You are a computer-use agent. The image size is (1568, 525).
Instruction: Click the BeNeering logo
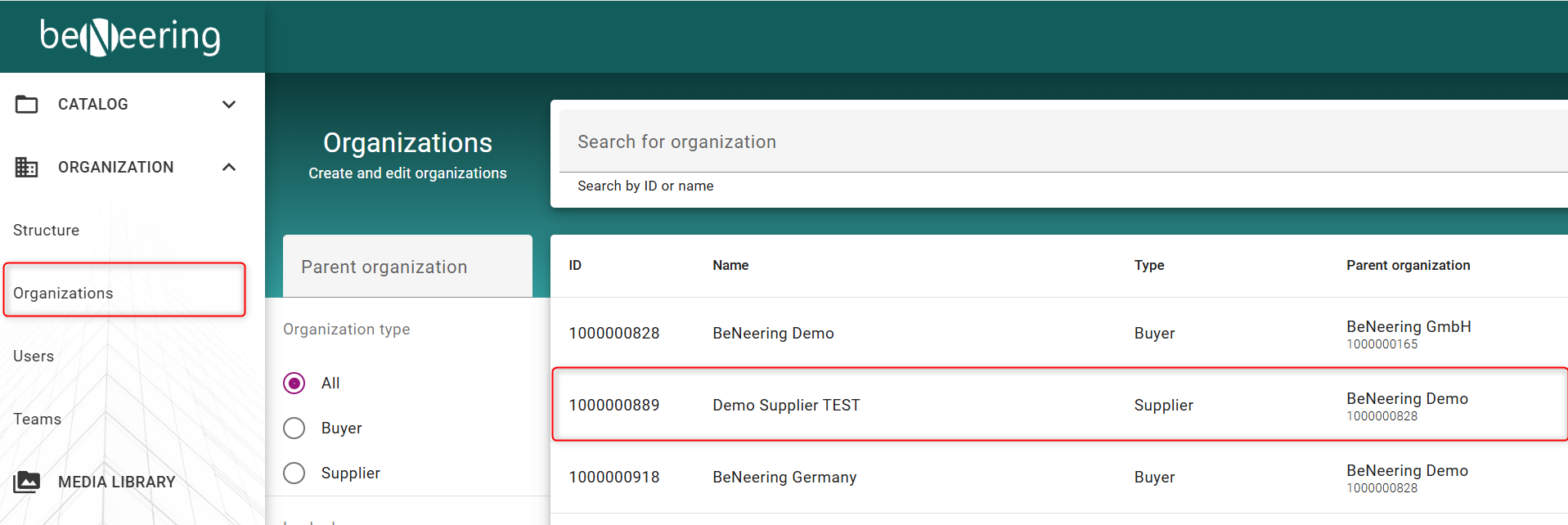[x=130, y=37]
